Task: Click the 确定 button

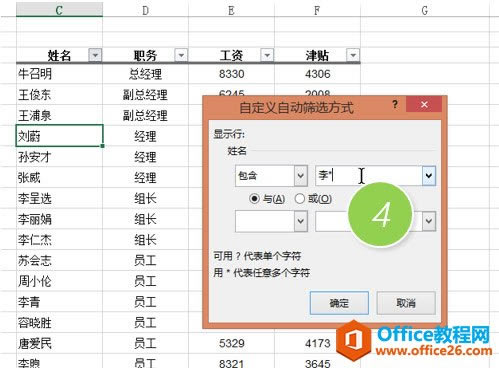Action: [x=339, y=303]
